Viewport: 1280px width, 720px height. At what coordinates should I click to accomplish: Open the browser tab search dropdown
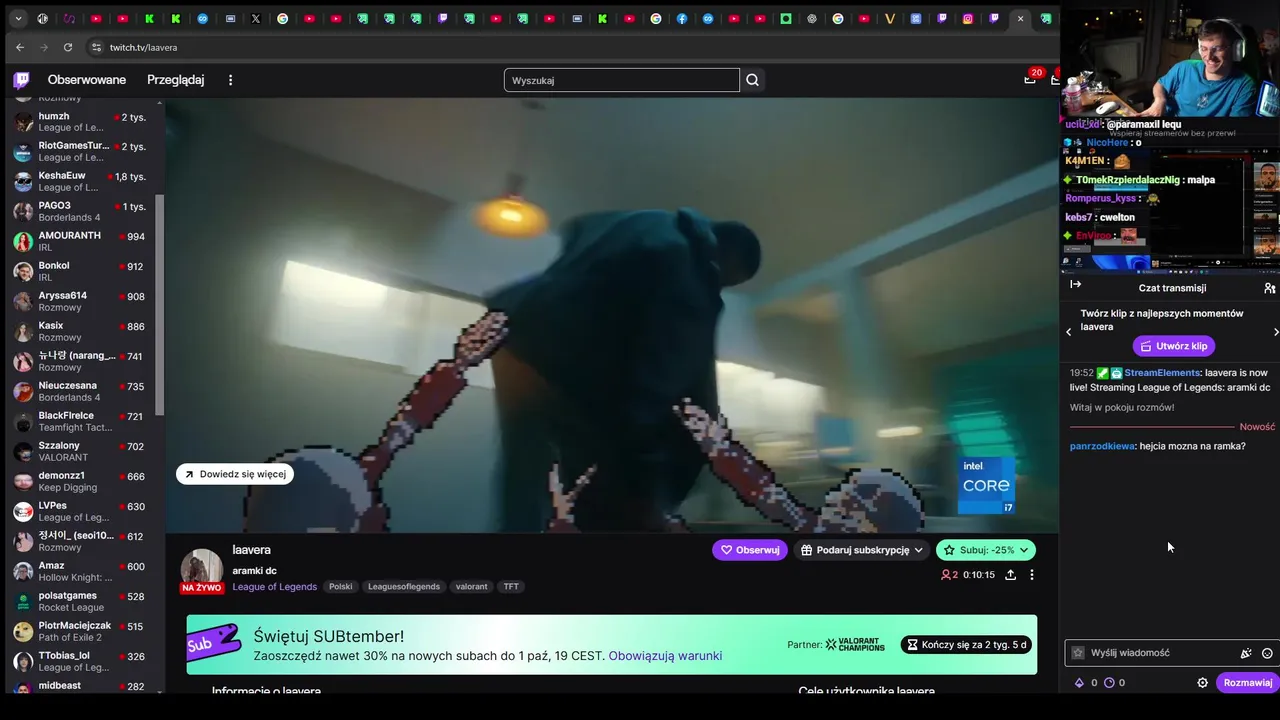[17, 18]
